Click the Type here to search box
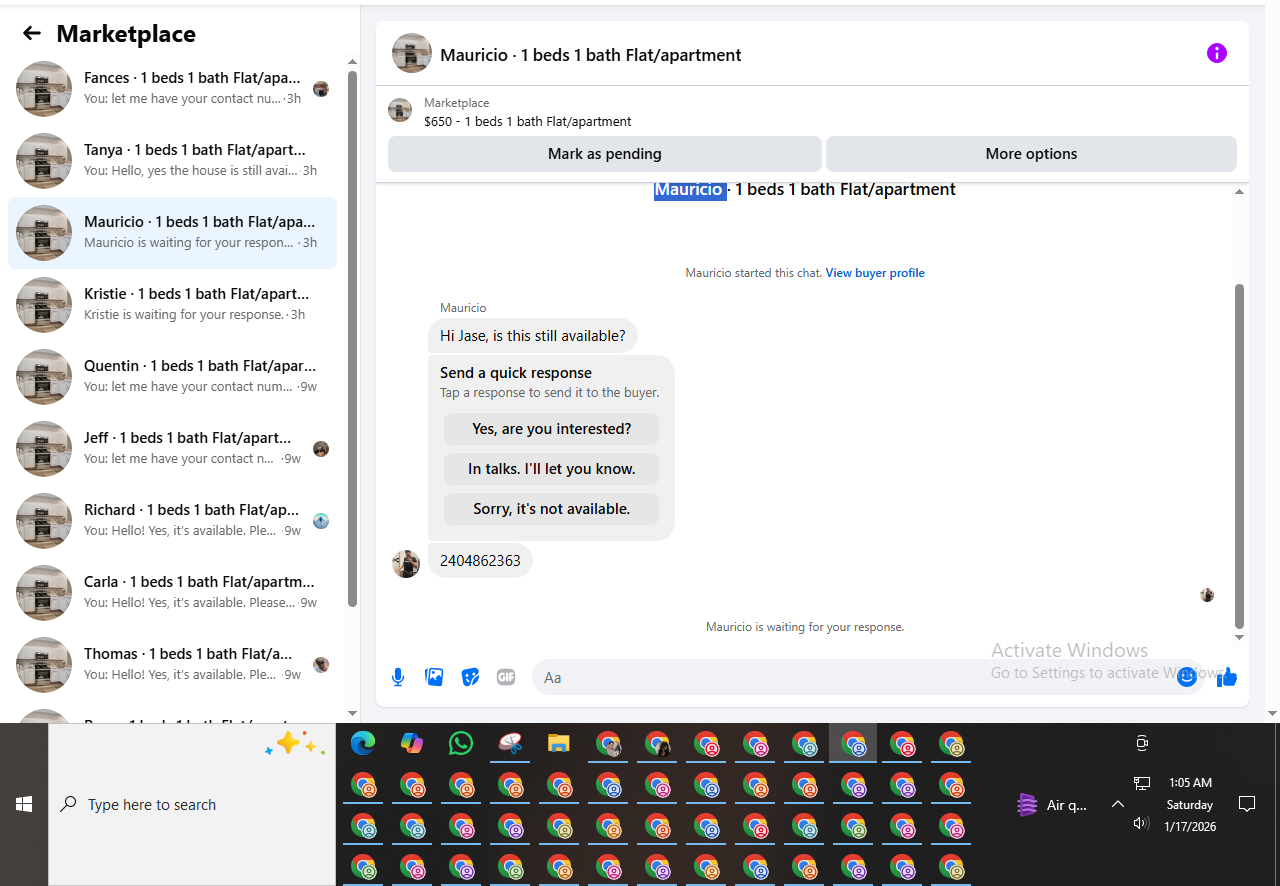The image size is (1280, 886). [192, 804]
